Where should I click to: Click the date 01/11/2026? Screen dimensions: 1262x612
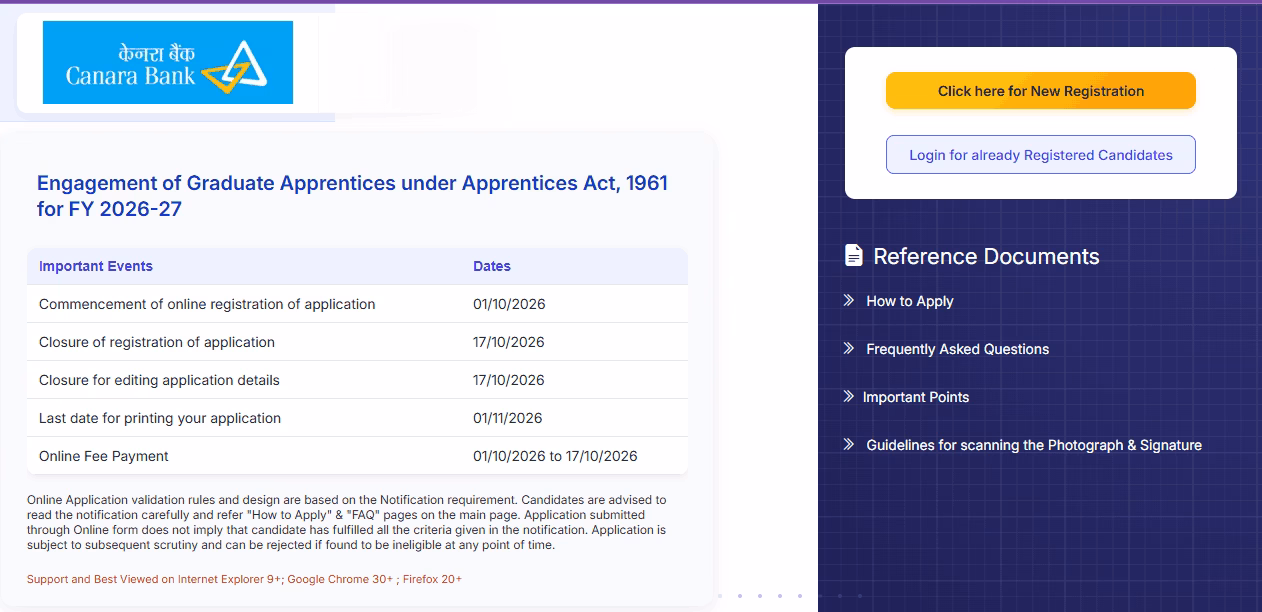(508, 418)
